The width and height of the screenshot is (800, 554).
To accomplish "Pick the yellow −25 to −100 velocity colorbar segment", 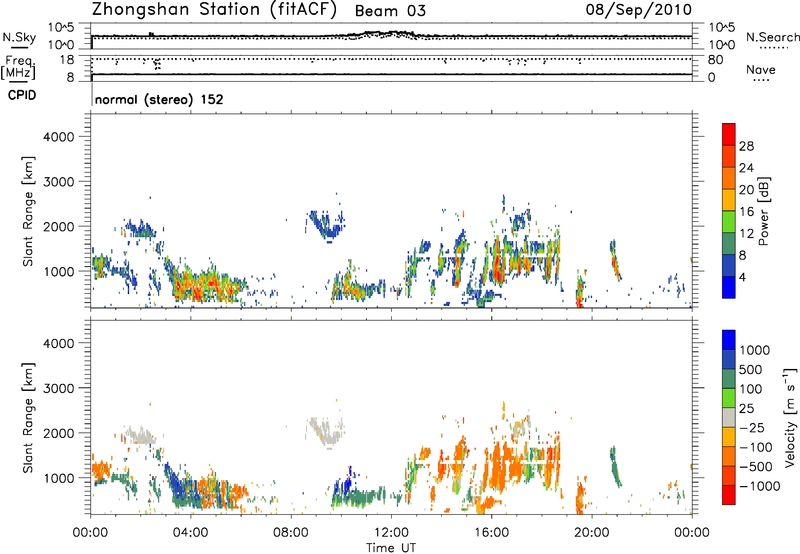I will (x=729, y=436).
